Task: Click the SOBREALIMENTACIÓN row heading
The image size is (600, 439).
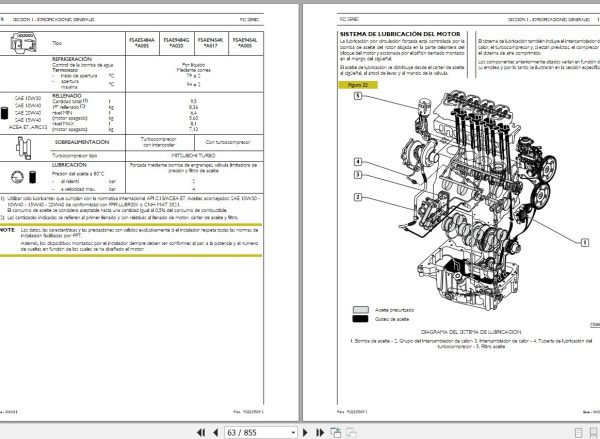Action: (x=82, y=142)
